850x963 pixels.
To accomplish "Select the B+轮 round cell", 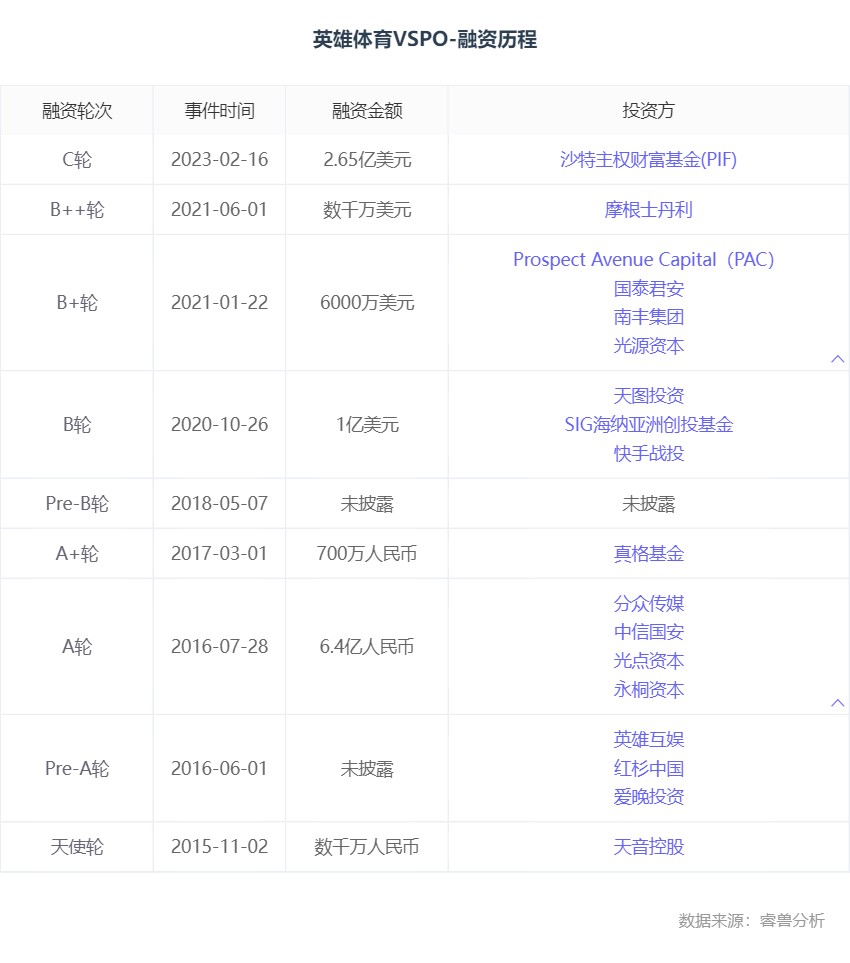I will 77,303.
